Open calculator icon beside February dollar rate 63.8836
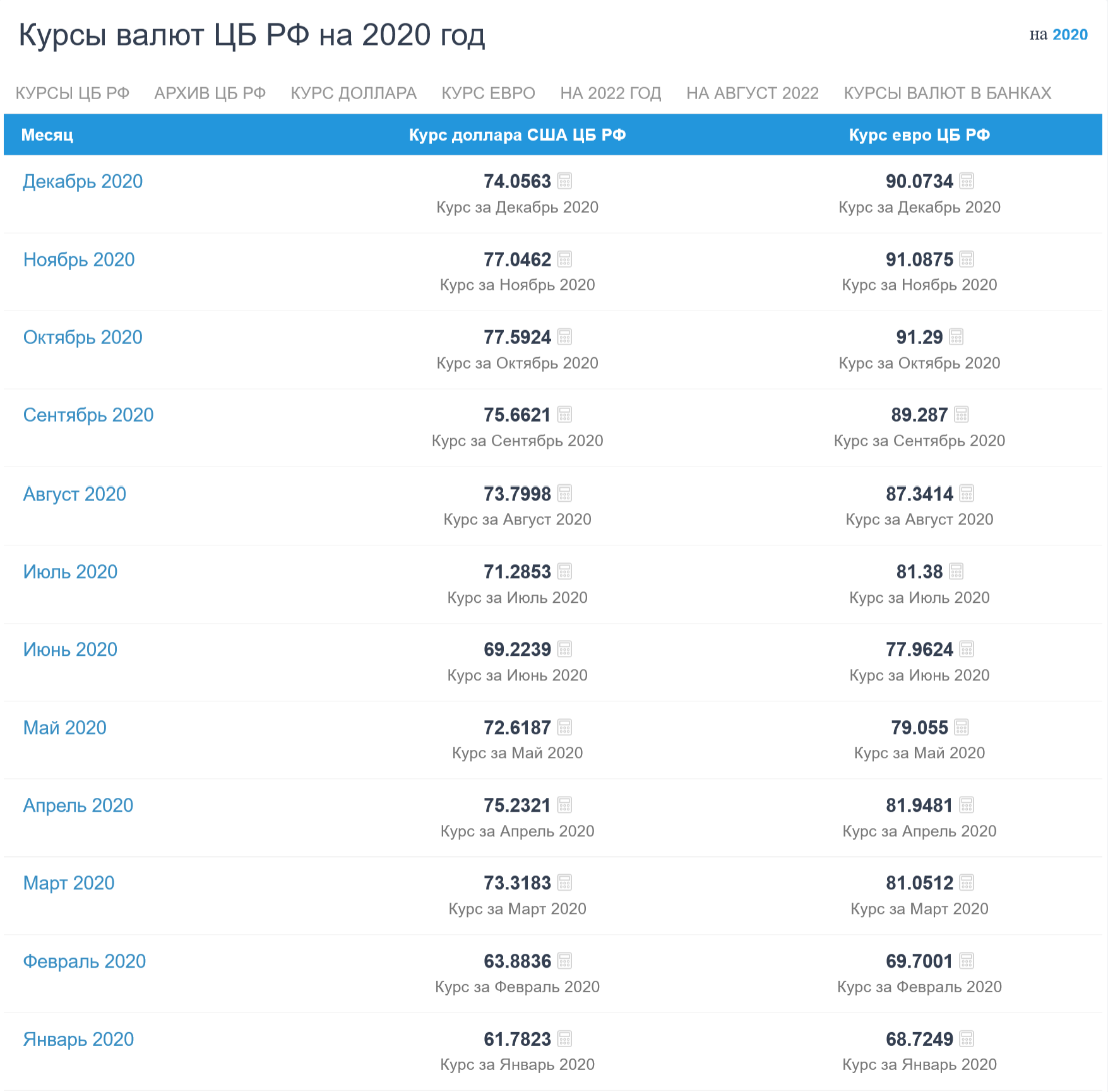 pos(564,961)
